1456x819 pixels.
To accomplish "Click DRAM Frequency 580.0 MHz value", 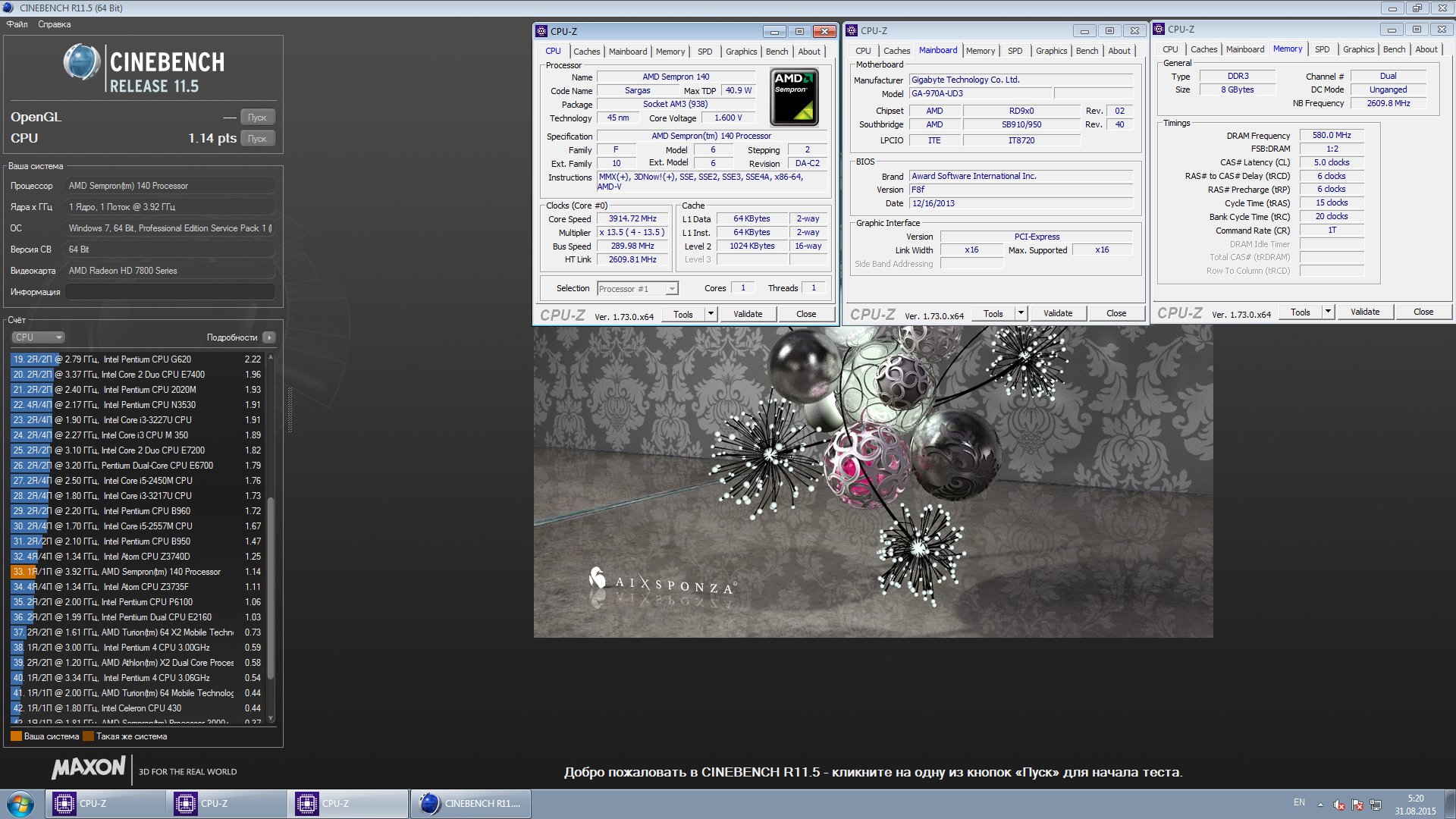I will (x=1332, y=135).
